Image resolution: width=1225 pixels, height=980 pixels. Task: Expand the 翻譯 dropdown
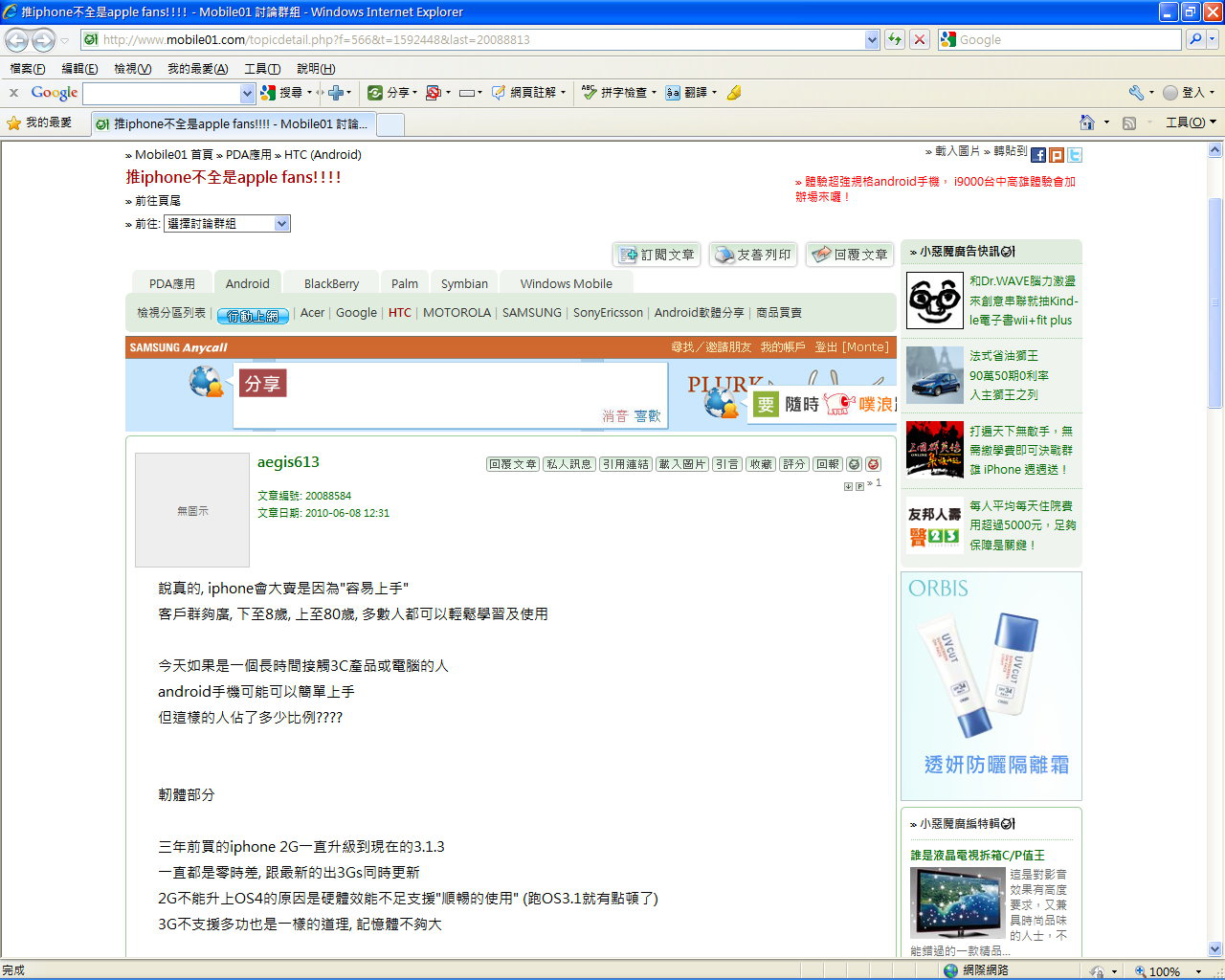coord(714,93)
